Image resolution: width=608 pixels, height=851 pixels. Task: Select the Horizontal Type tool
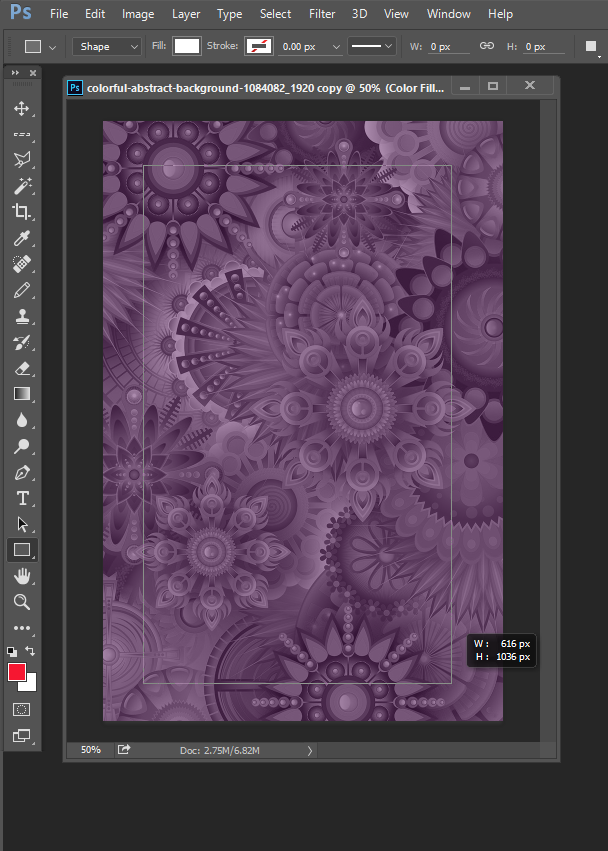click(22, 498)
